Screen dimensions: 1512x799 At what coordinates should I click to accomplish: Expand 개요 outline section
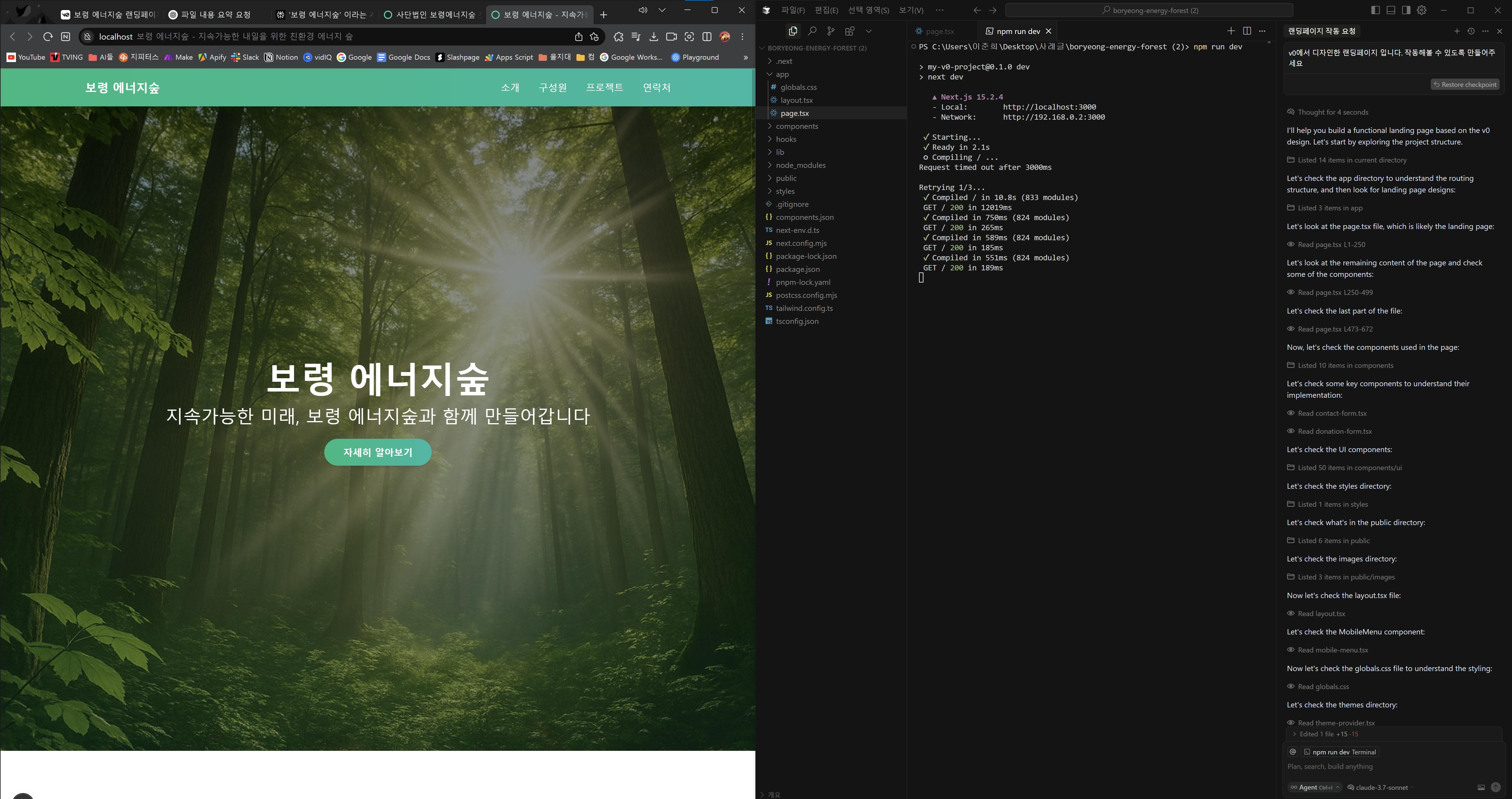tap(830, 794)
